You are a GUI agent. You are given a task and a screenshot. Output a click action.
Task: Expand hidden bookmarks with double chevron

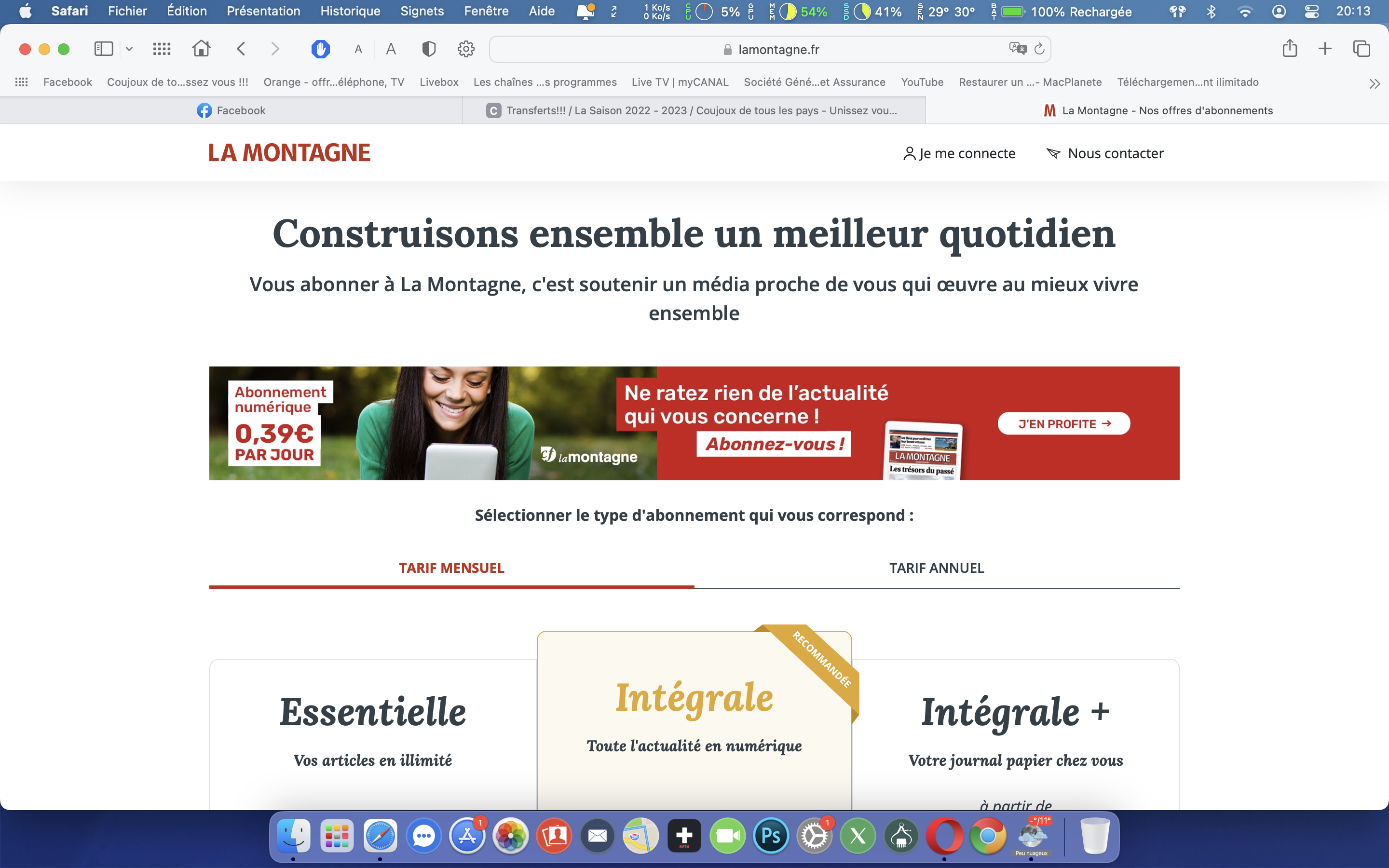point(1374,84)
